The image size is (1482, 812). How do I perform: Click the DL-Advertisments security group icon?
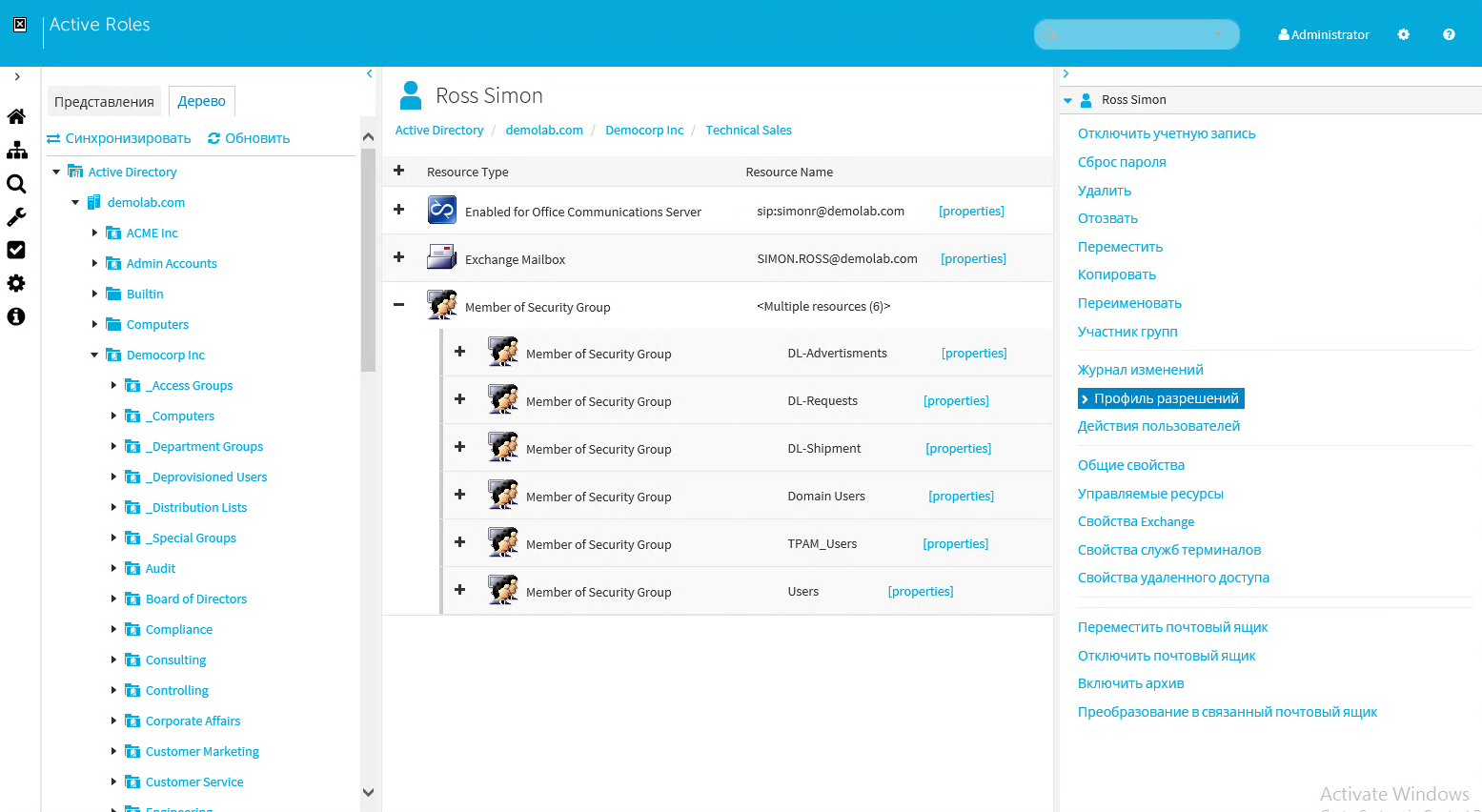click(x=503, y=352)
